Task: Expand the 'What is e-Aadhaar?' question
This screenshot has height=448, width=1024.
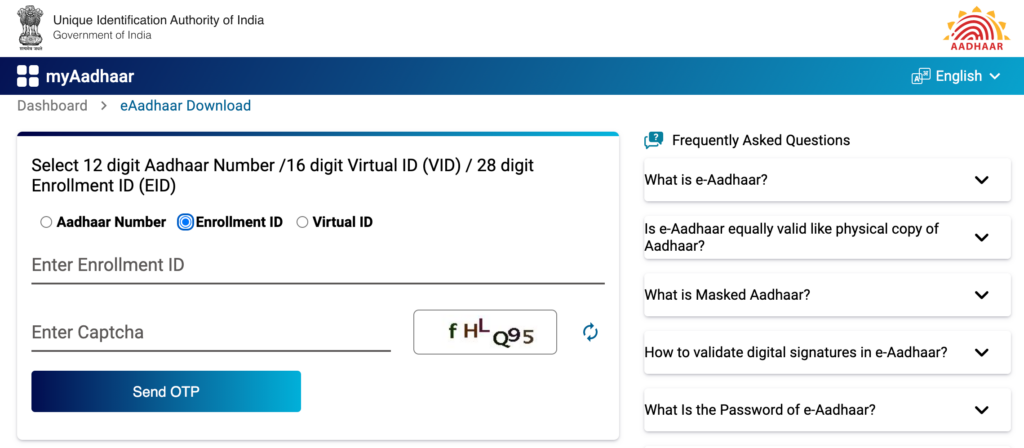Action: 981,180
